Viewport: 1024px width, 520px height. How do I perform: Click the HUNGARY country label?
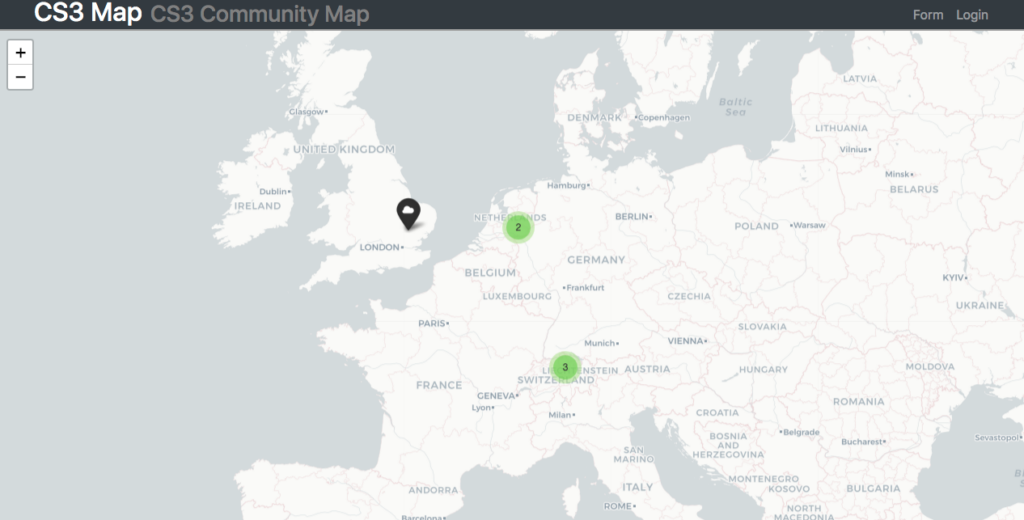pos(763,370)
